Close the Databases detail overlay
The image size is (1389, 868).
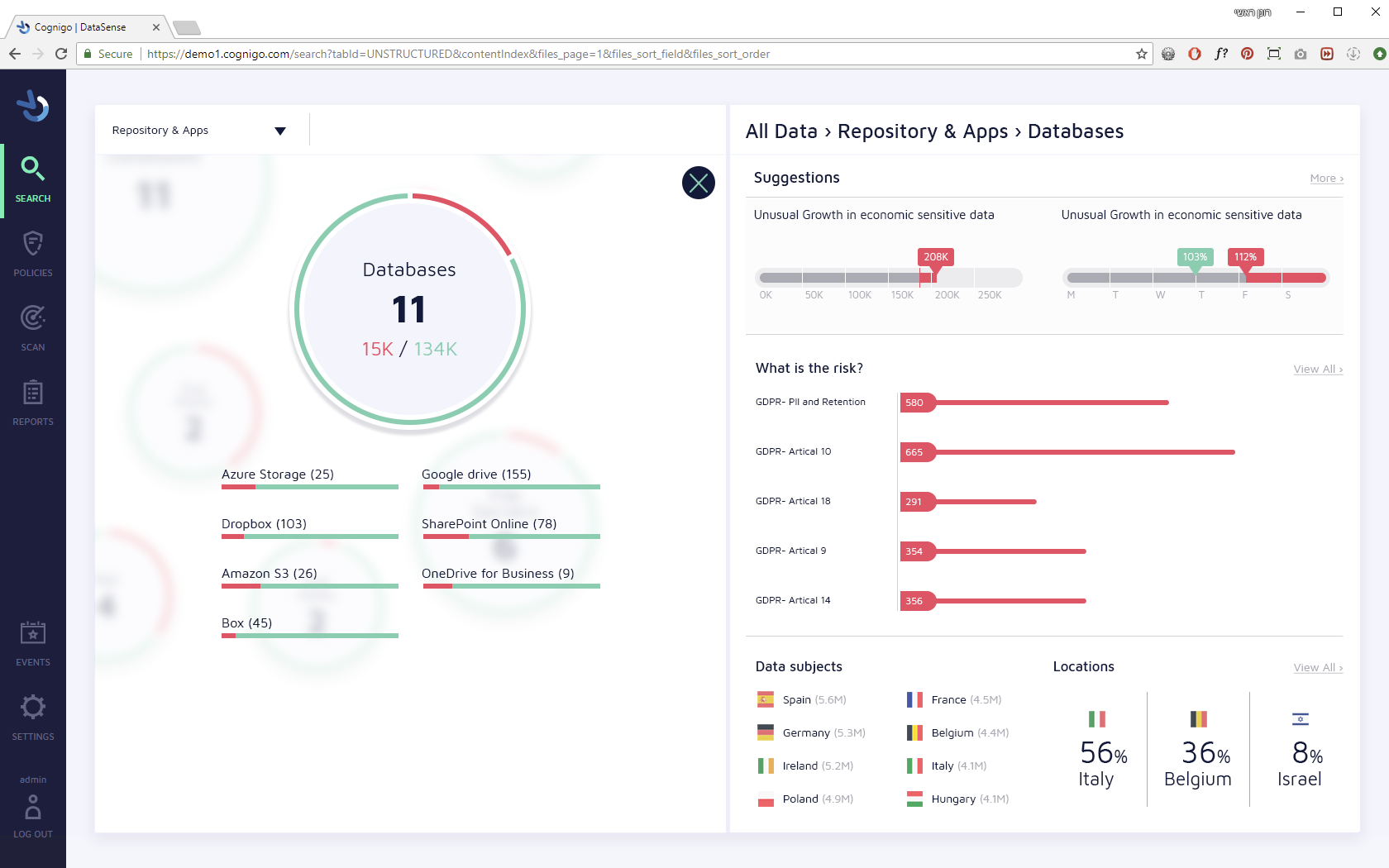pos(699,183)
